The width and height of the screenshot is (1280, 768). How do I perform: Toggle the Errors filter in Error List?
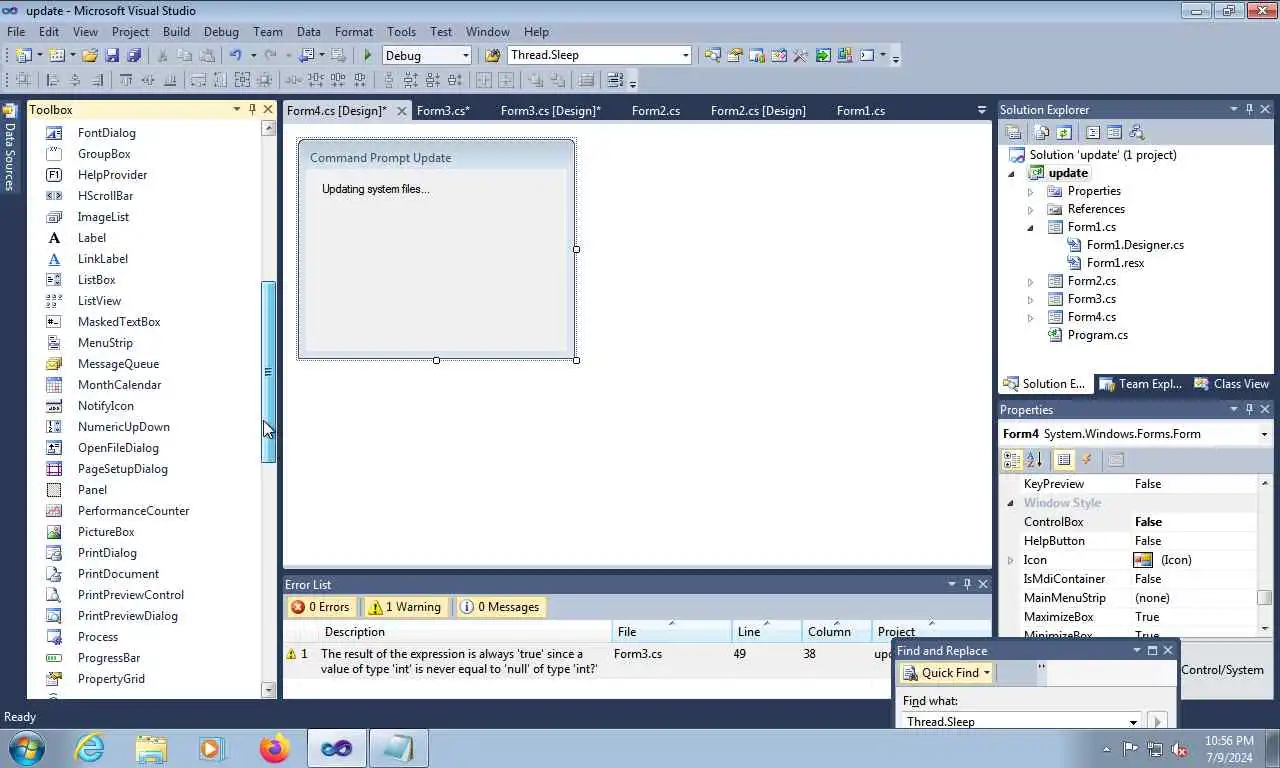(x=320, y=607)
